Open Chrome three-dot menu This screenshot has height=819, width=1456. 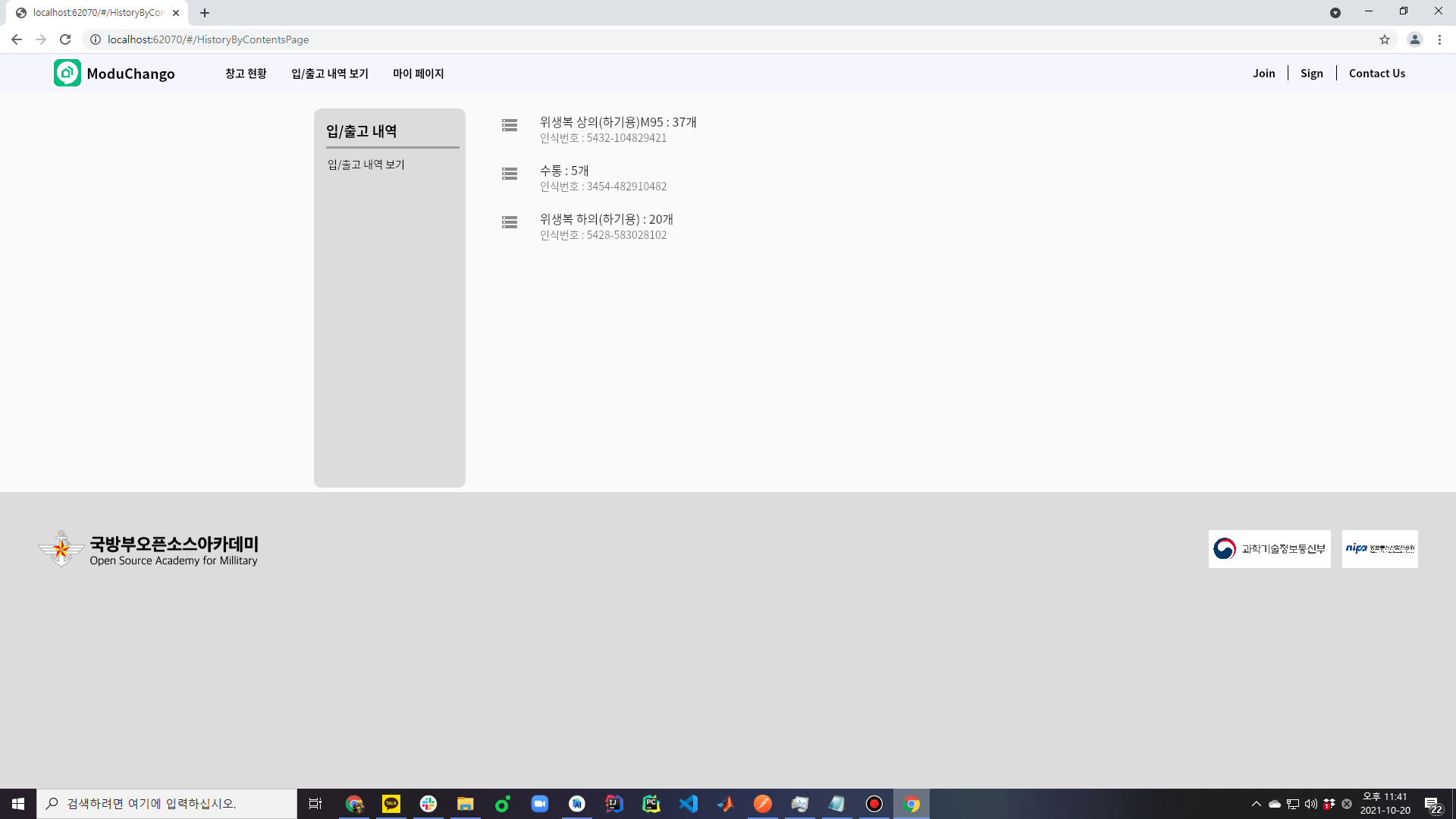tap(1439, 39)
